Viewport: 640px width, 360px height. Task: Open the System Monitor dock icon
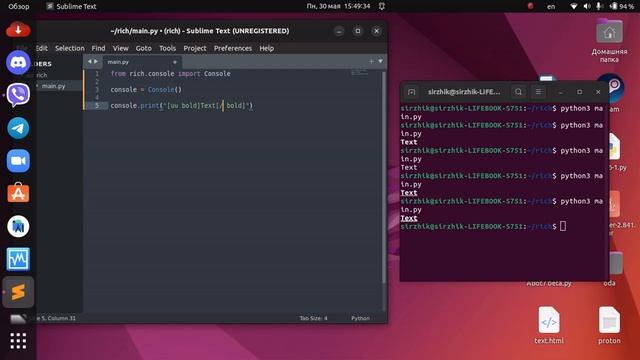(x=18, y=259)
